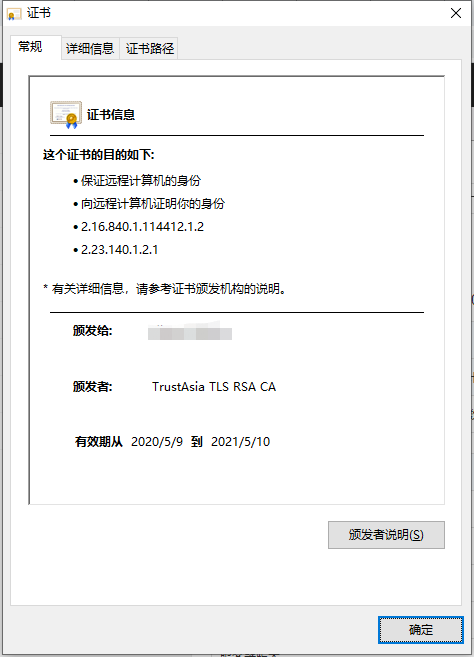Click the 有关详细信息 note text
This screenshot has width=474, height=657.
(x=165, y=289)
